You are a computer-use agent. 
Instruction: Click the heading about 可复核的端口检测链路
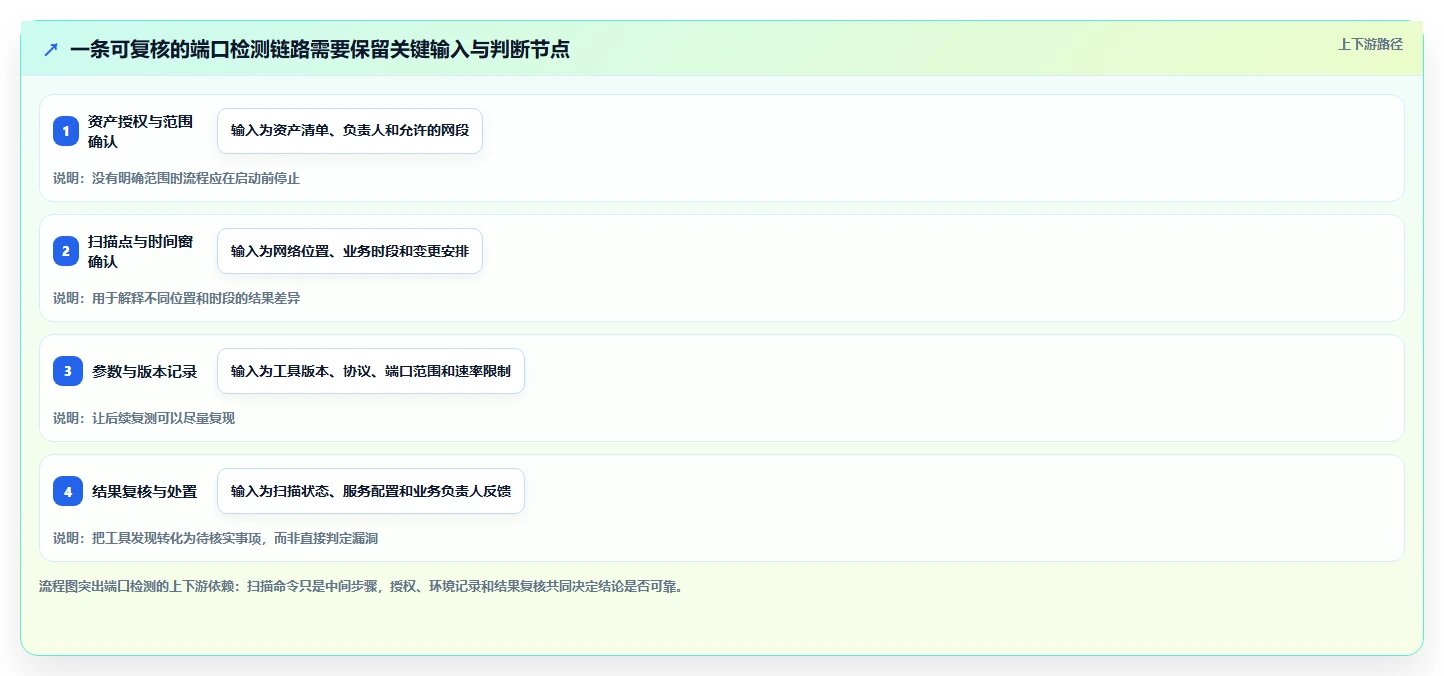(x=320, y=49)
